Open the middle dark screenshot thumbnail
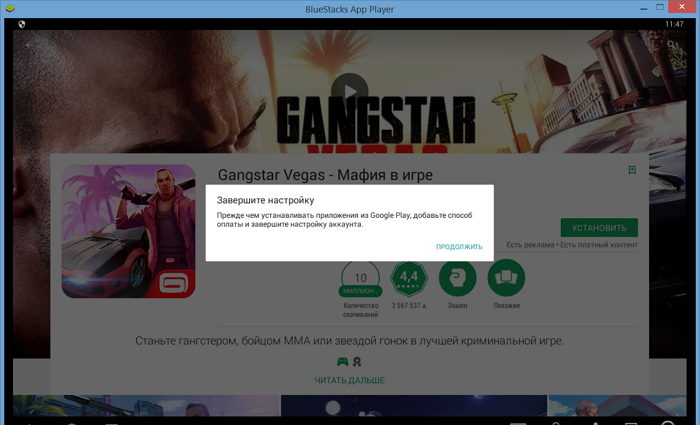 click(414, 405)
